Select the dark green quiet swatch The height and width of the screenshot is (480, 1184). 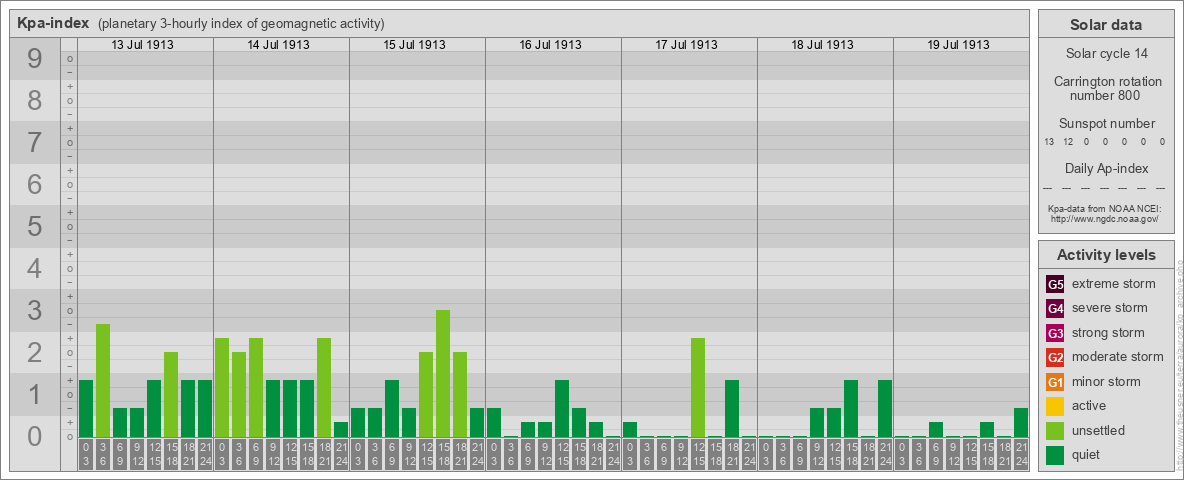[x=1056, y=455]
